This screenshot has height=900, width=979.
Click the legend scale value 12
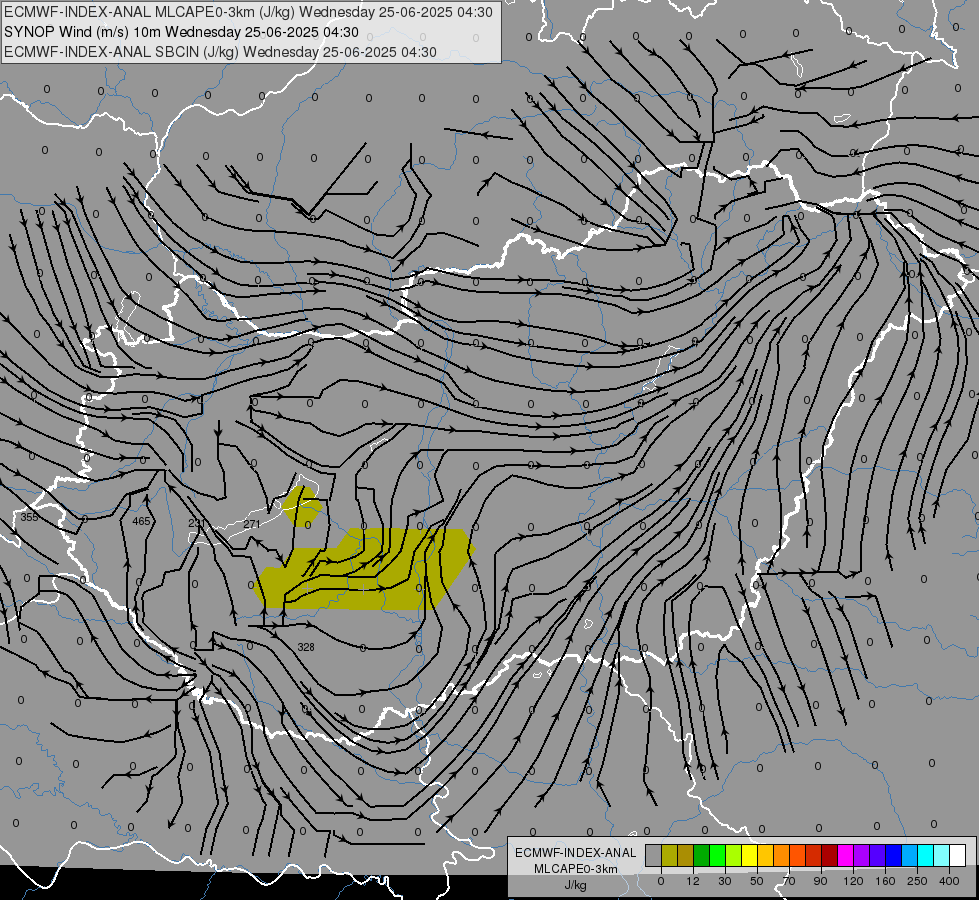click(x=693, y=881)
